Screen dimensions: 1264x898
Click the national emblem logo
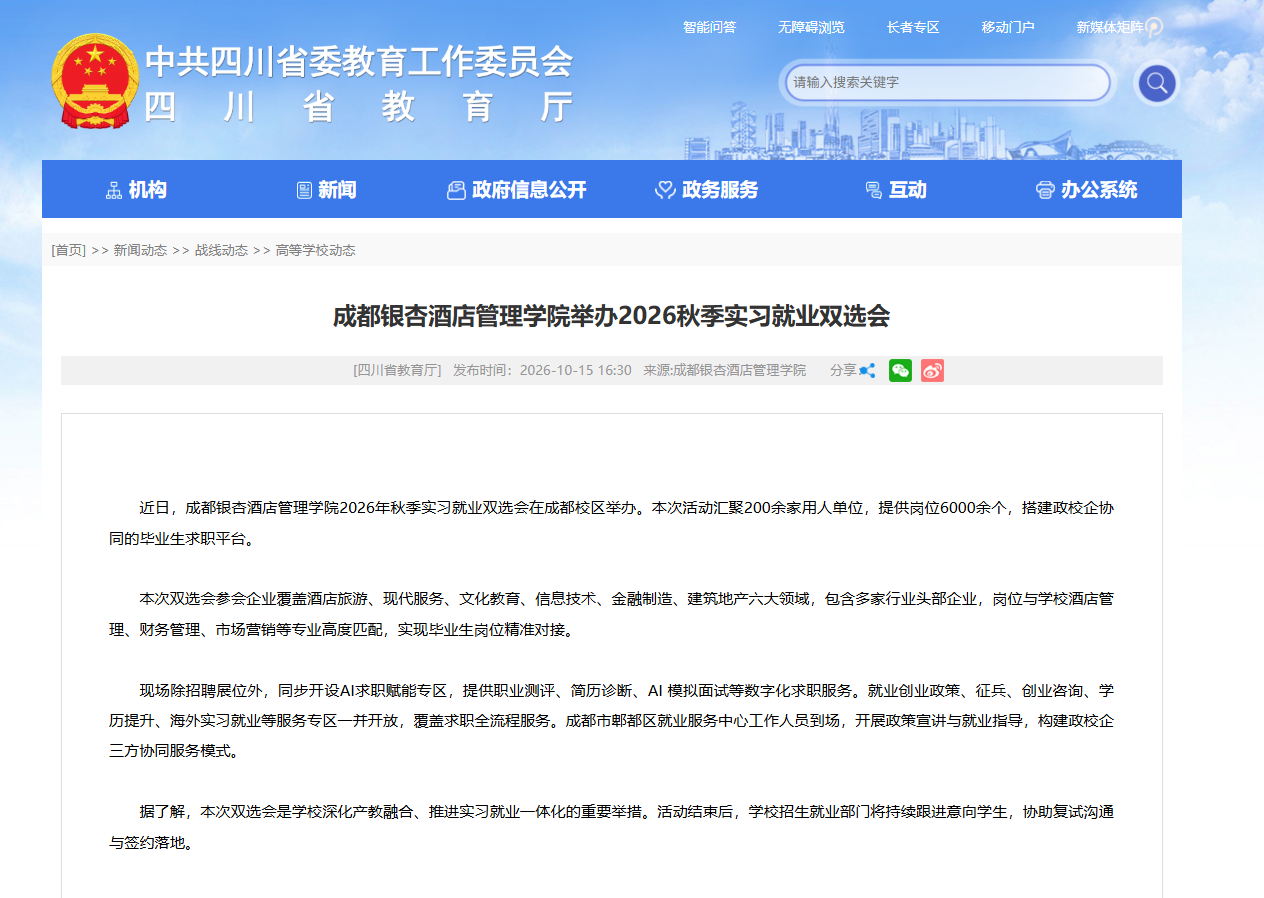(95, 82)
